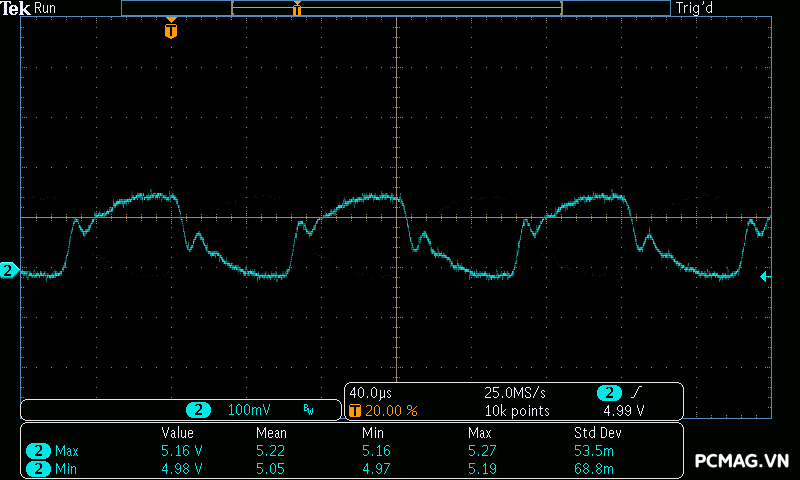
Task: Click the orange trigger position T marker
Action: (x=171, y=30)
